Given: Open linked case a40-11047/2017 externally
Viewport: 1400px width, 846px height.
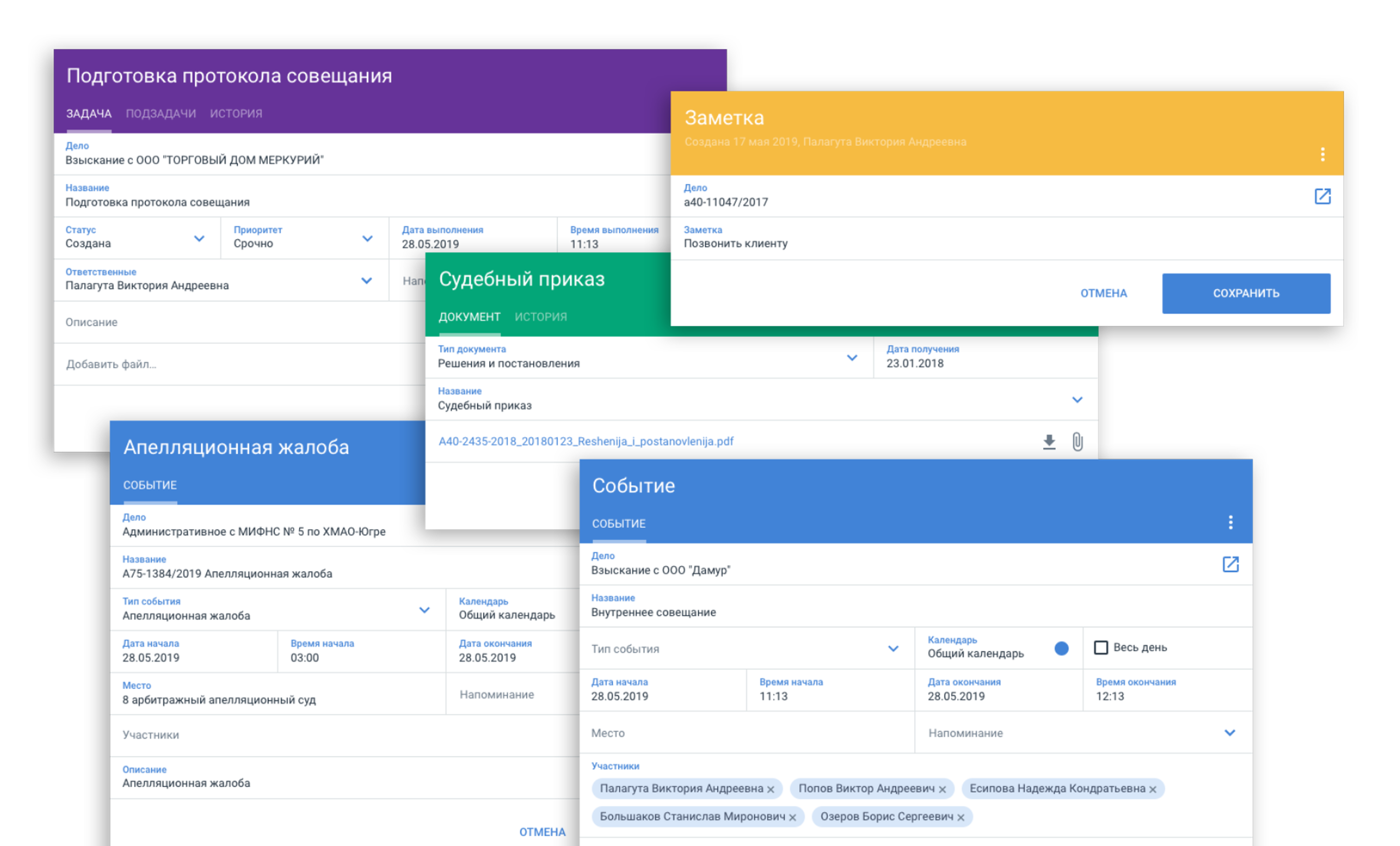Looking at the screenshot, I should 1322,196.
